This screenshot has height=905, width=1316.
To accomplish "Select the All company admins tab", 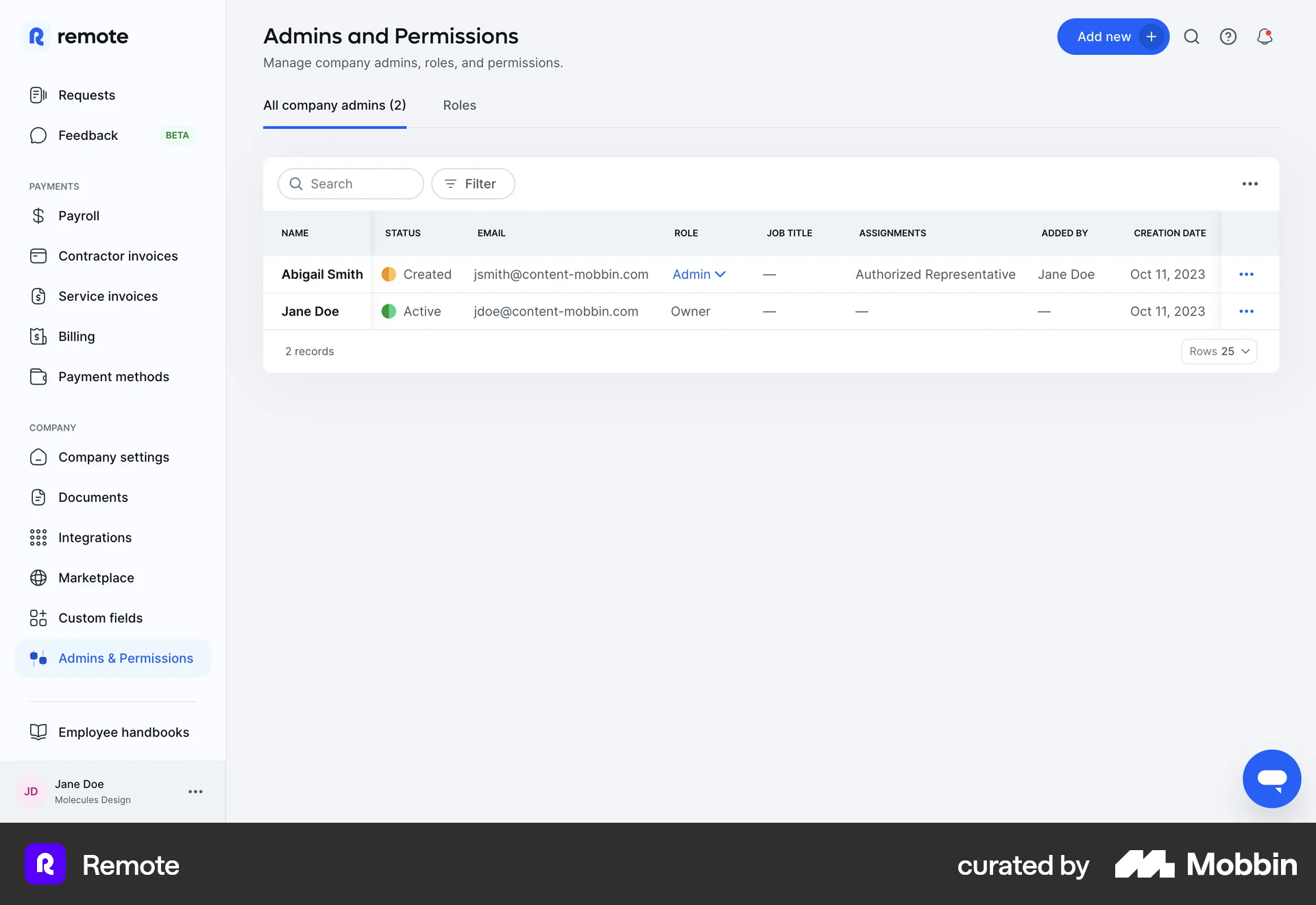I will [334, 105].
